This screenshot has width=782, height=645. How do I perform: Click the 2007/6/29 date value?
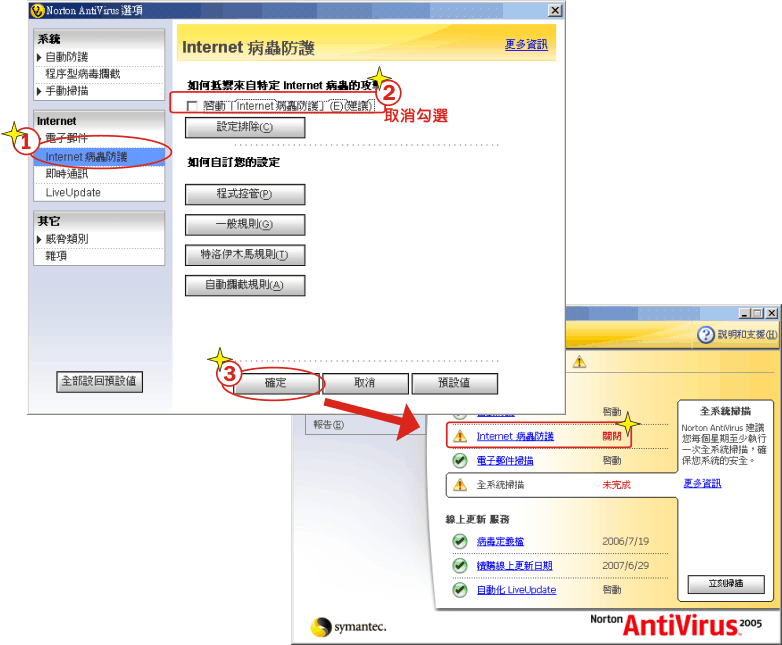coord(626,566)
